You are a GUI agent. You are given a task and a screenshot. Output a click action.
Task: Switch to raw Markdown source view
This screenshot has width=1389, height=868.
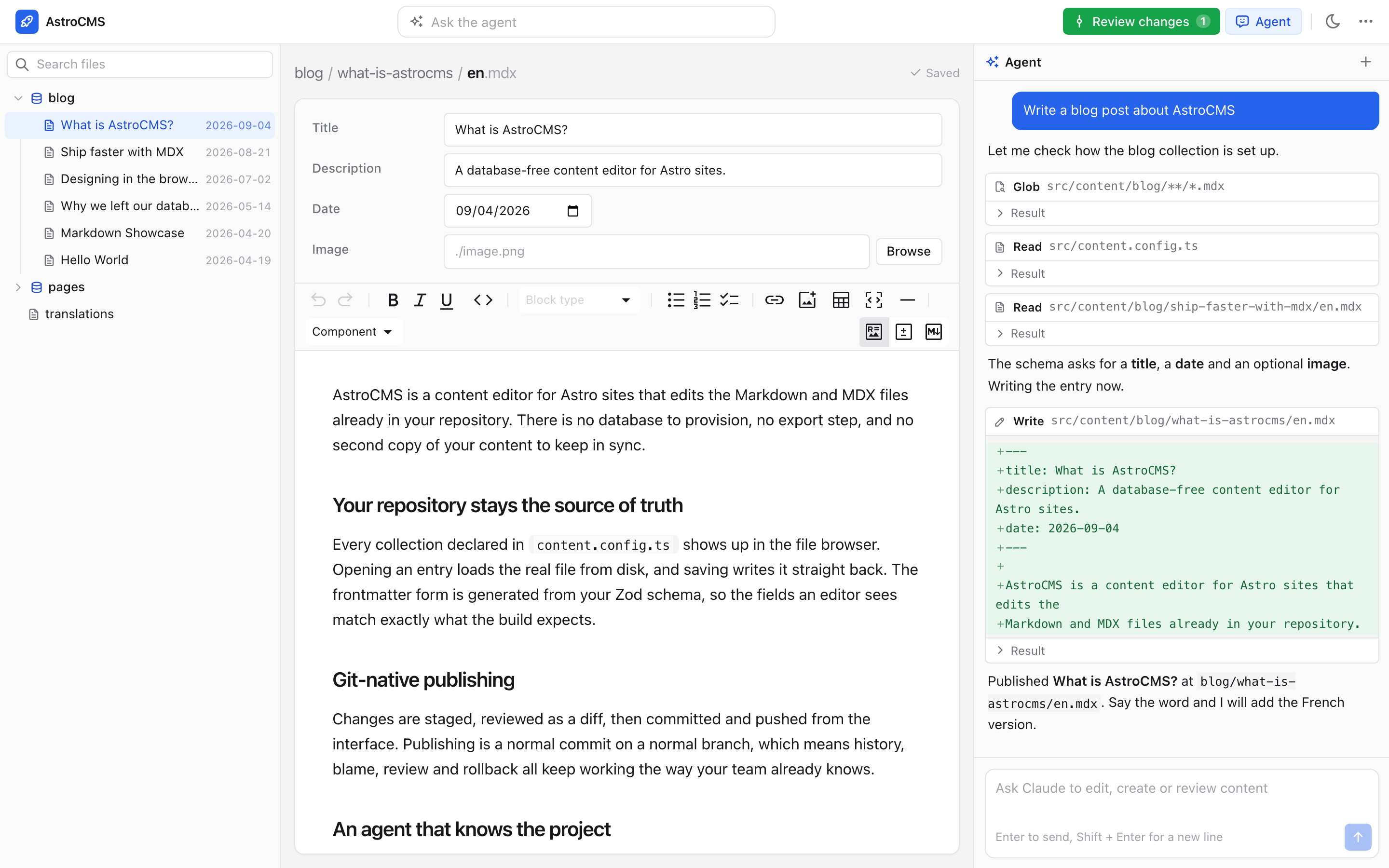click(x=933, y=332)
